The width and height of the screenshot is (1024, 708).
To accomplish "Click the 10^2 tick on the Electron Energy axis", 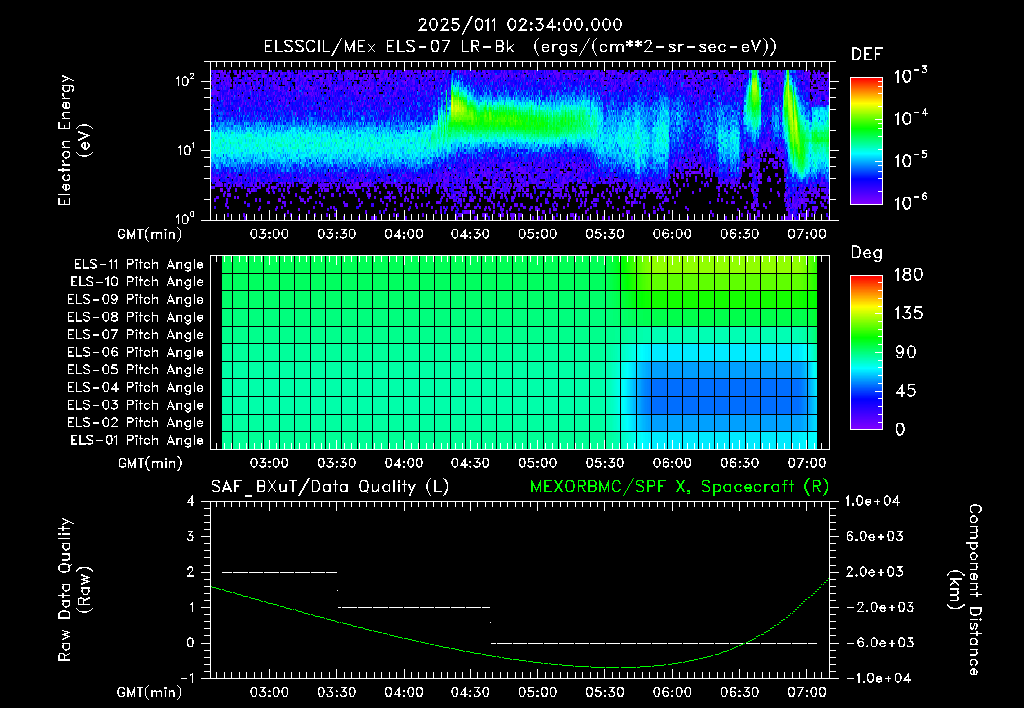I will pos(185,81).
